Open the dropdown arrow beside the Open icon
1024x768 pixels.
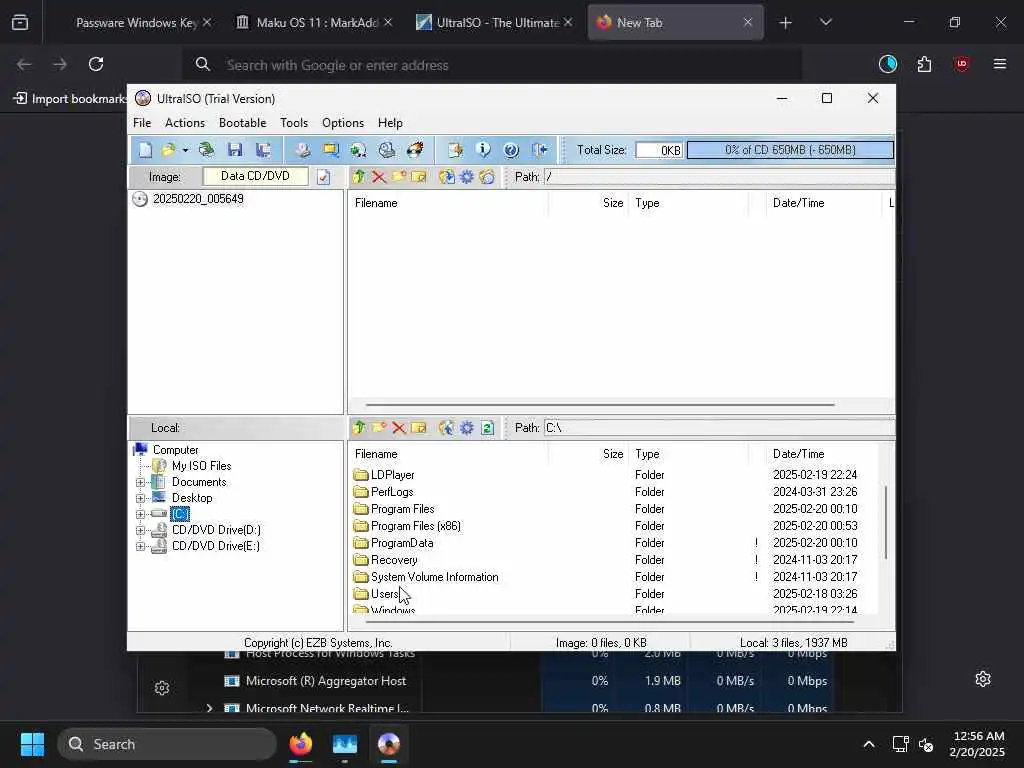click(185, 150)
